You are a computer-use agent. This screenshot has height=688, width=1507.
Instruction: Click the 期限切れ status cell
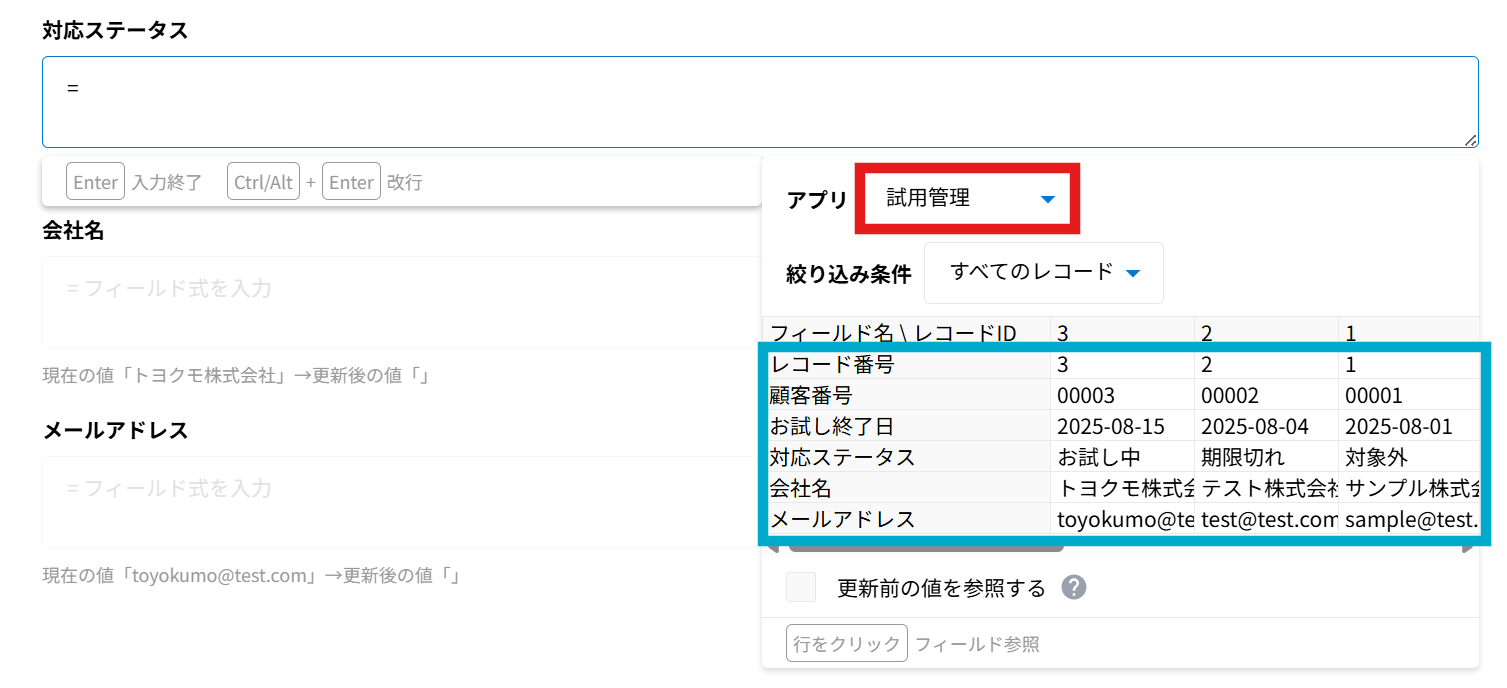(x=1243, y=458)
